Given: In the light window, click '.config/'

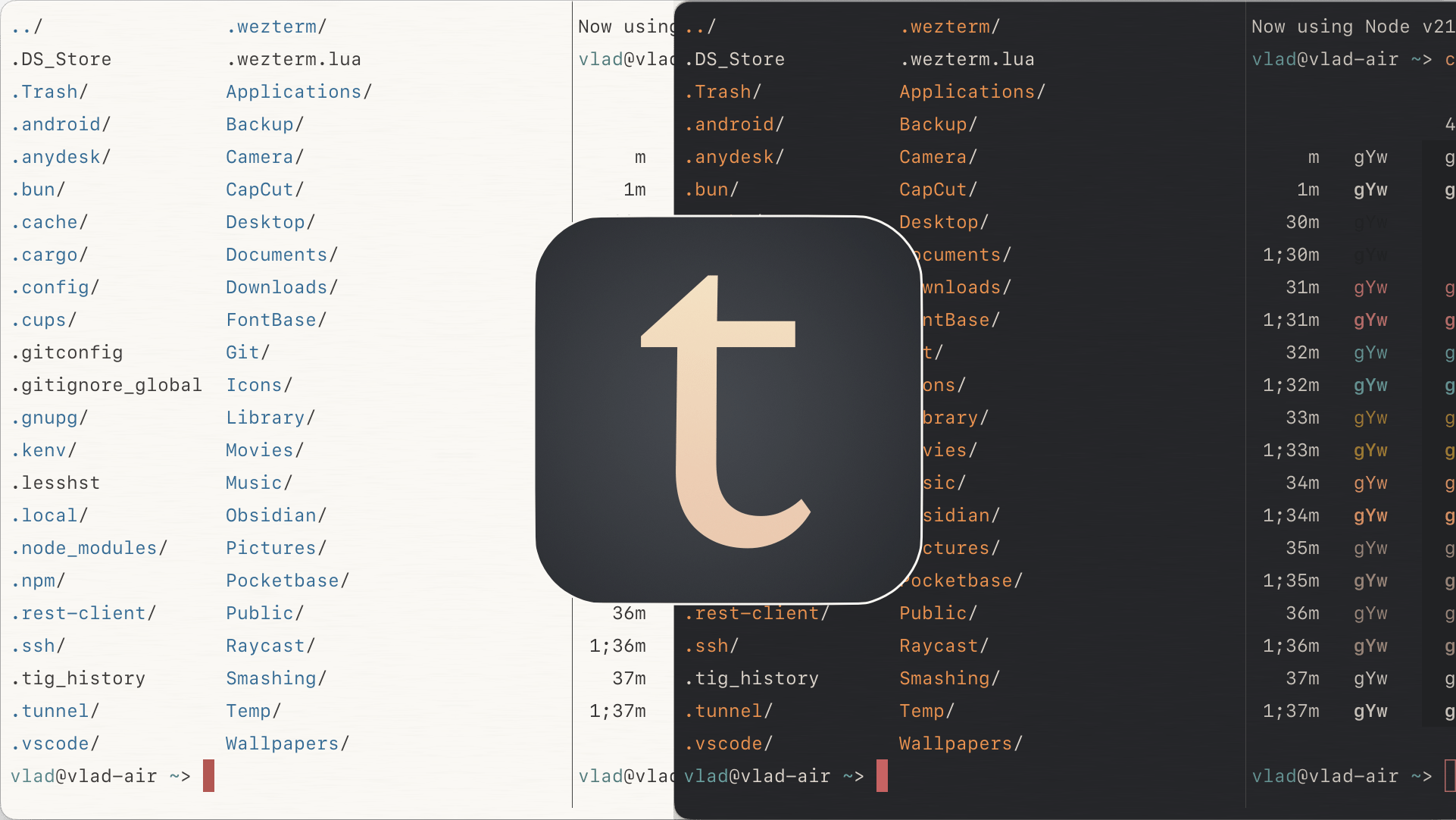Looking at the screenshot, I should point(55,287).
